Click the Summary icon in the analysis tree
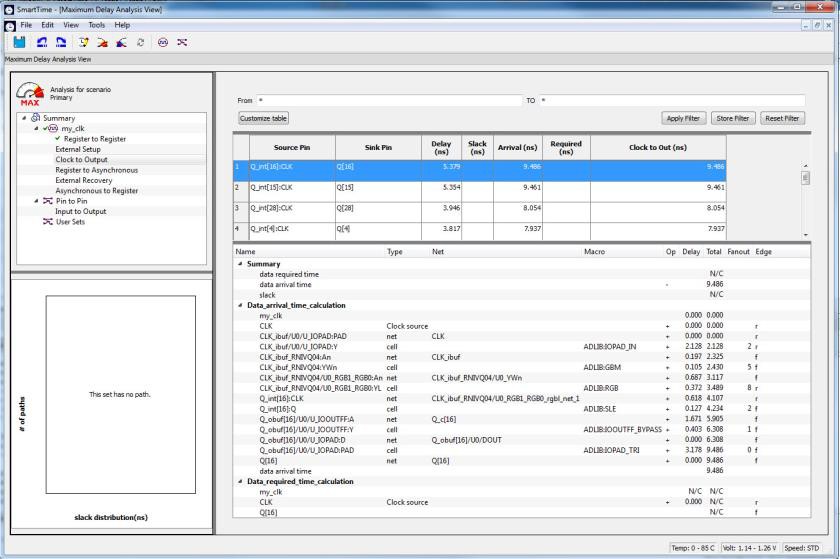This screenshot has height=559, width=840. click(35, 118)
